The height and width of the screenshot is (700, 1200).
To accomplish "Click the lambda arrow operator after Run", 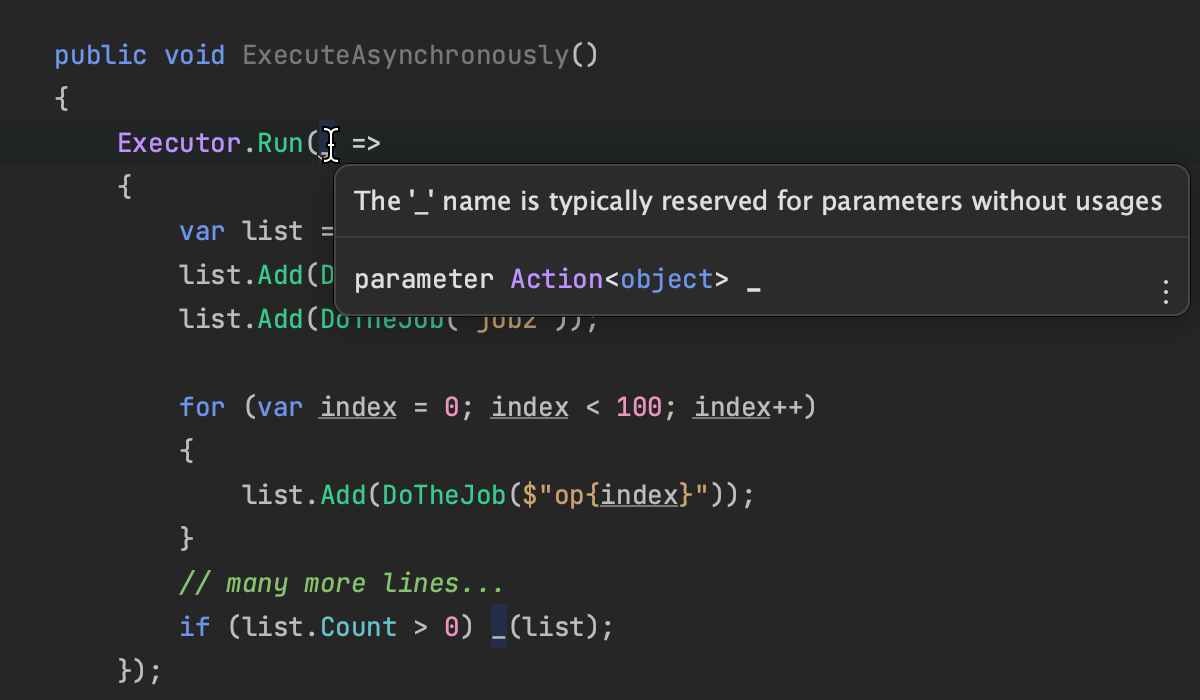I will pyautogui.click(x=366, y=143).
